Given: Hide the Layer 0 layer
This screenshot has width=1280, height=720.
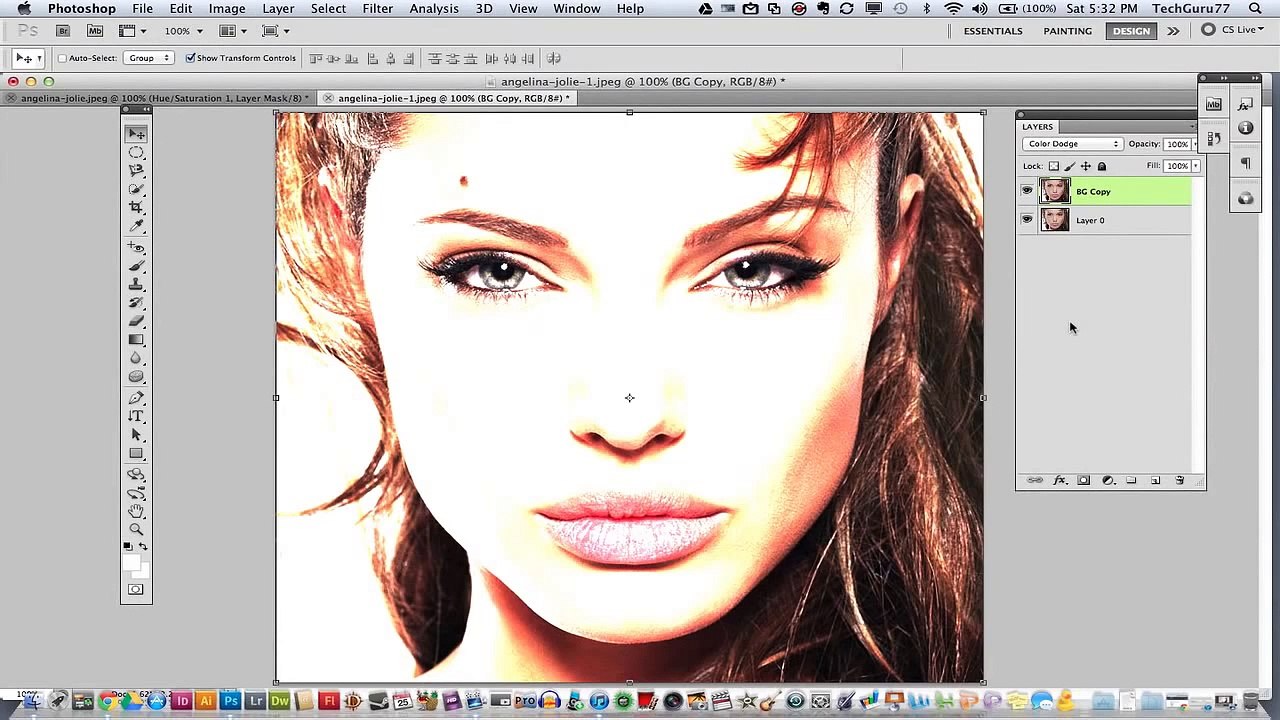Looking at the screenshot, I should tap(1027, 220).
